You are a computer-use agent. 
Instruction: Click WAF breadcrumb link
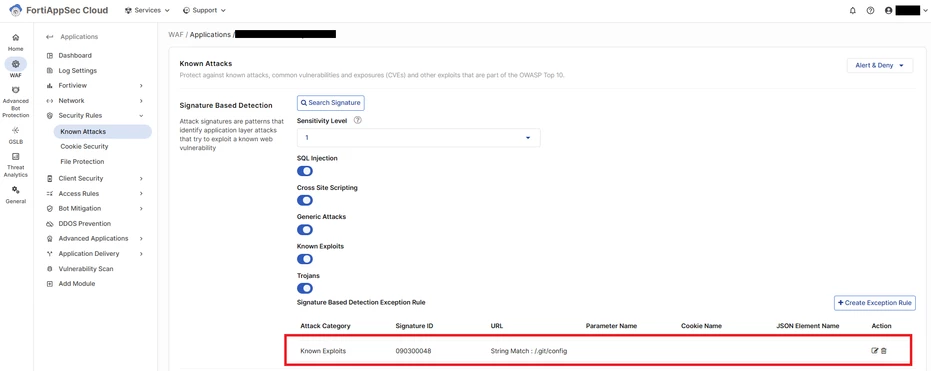point(176,34)
